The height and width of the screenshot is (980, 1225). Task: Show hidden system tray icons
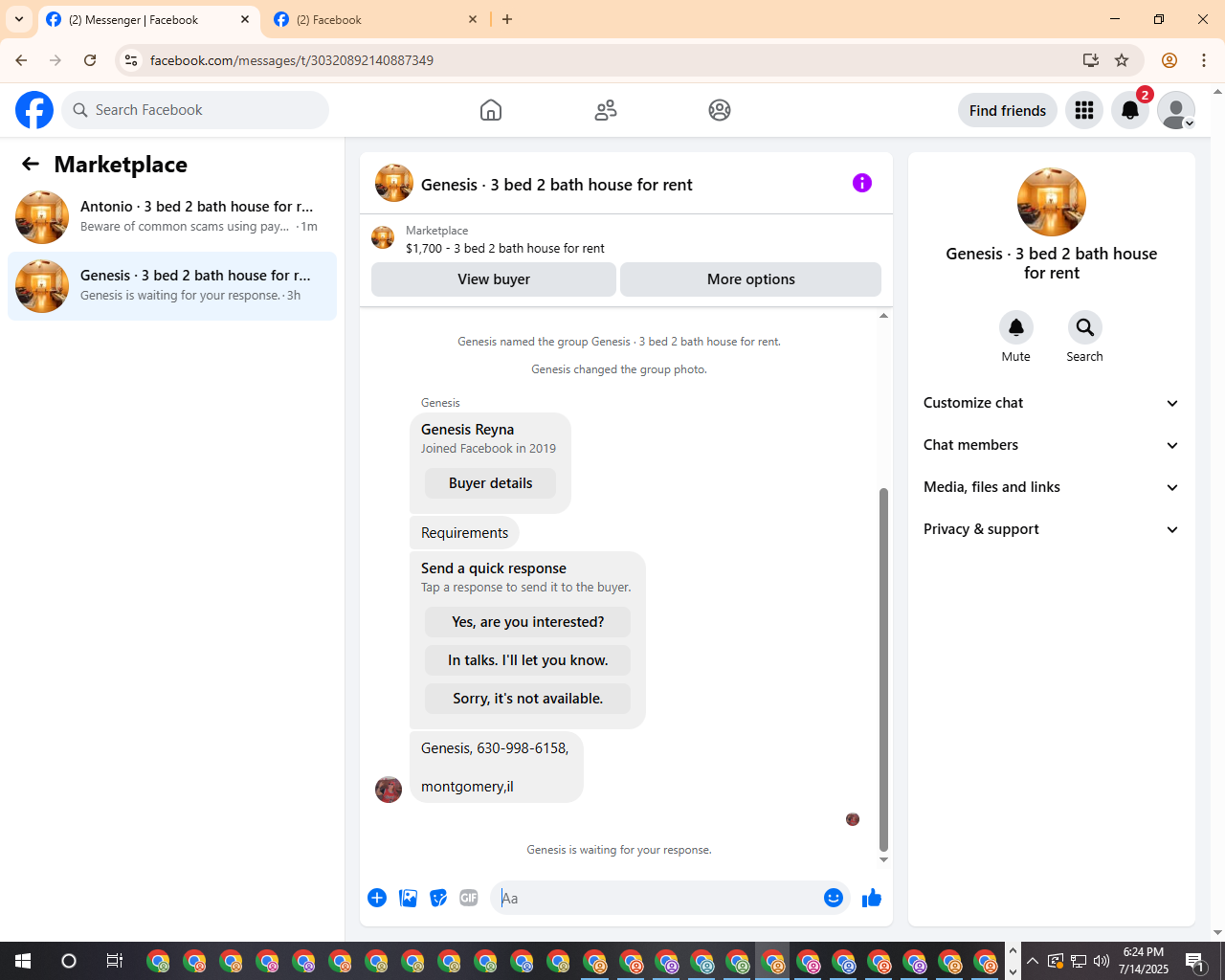click(1032, 961)
